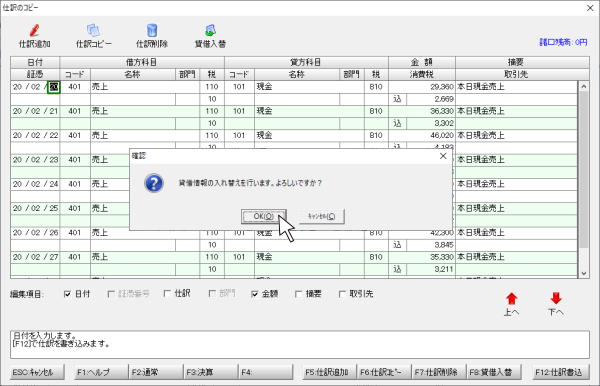The height and width of the screenshot is (386, 600).
Task: Click the 仕訳追加 red pen icon
Action: coord(34,30)
